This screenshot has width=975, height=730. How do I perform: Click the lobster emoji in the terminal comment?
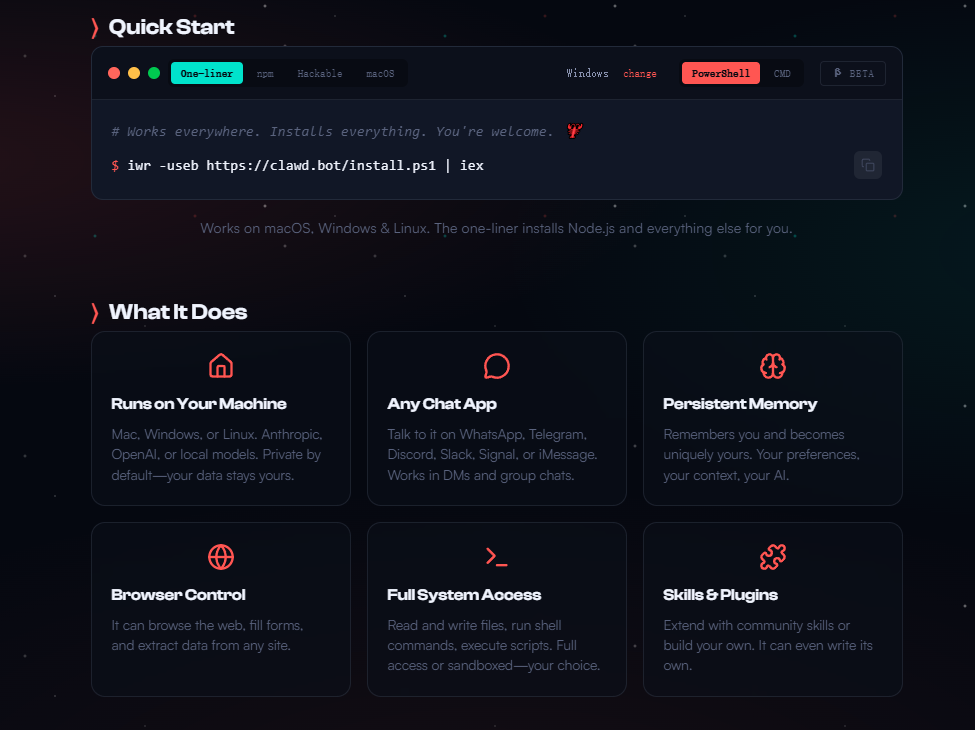pos(575,131)
